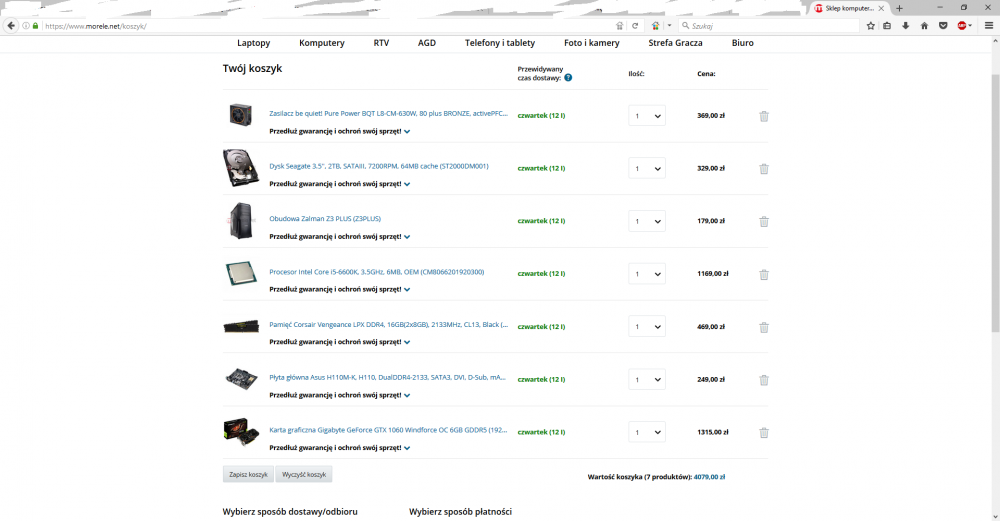
Task: Open quantity dropdown for Gigabyte GTX 1060
Action: coord(647,432)
